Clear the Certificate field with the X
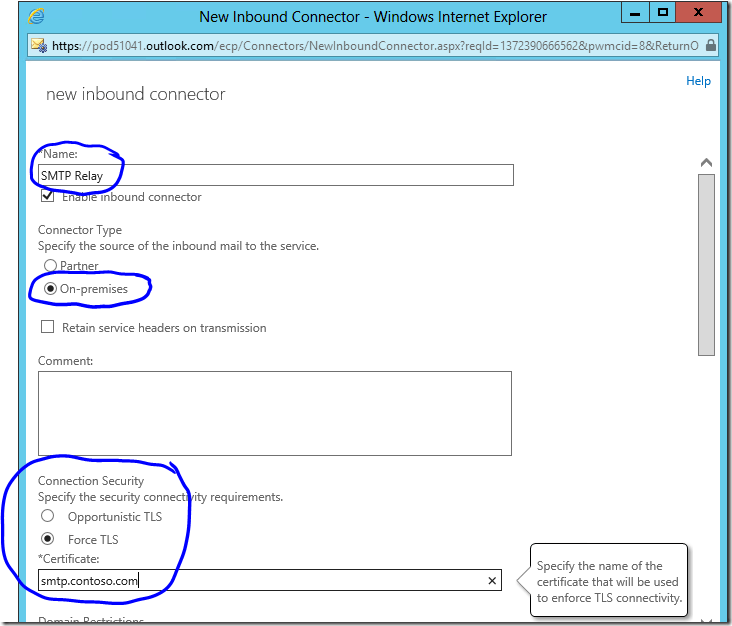The image size is (732, 626). [x=492, y=581]
